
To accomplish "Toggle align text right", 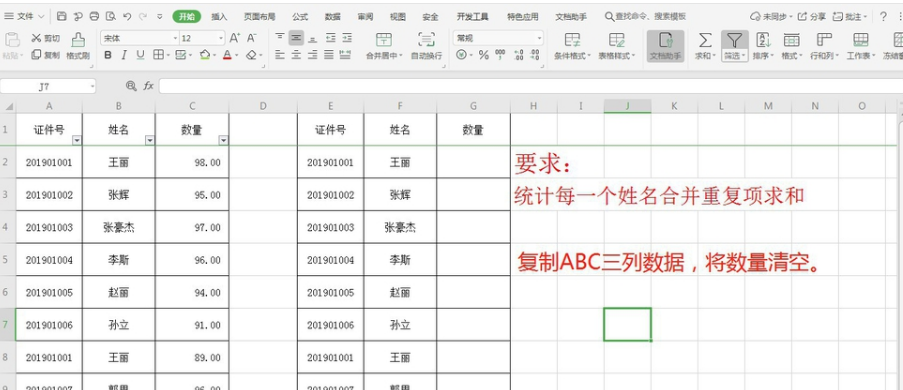I will click(313, 55).
